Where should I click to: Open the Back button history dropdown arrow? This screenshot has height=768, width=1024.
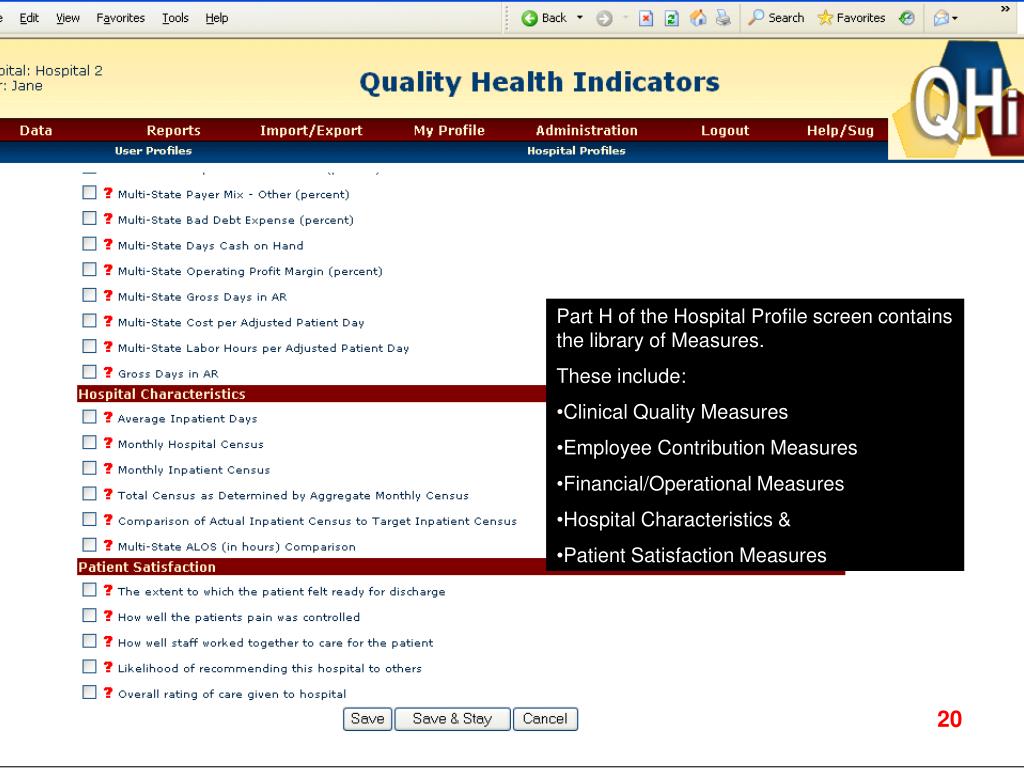click(579, 18)
